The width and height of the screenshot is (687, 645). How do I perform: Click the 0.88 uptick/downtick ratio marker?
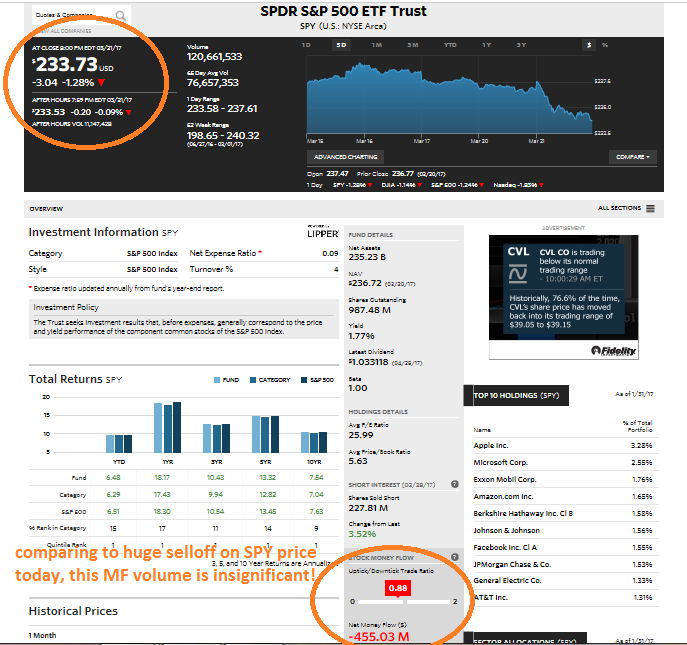click(x=398, y=588)
